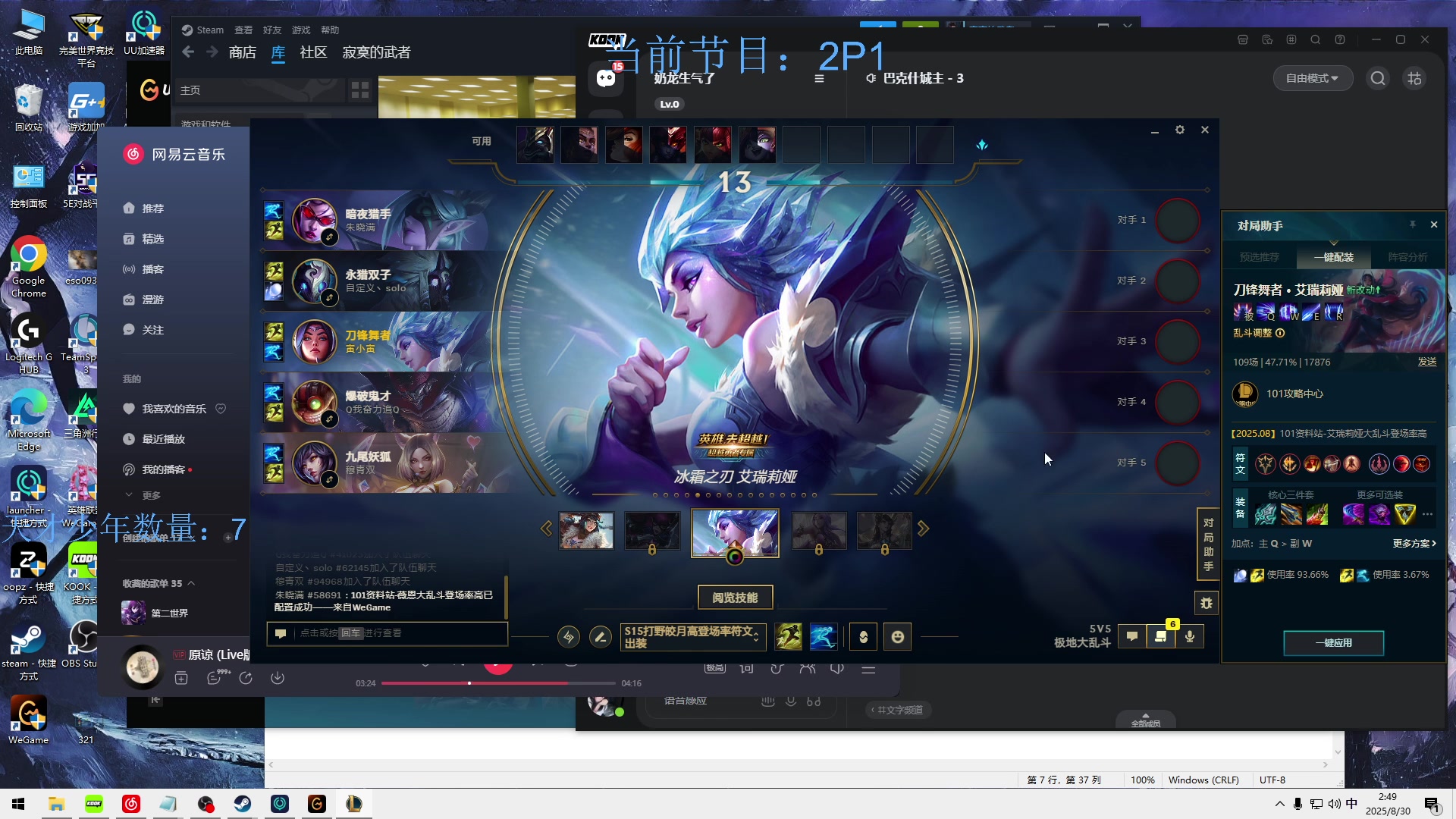Pick the first available bench champion
This screenshot has height=819, width=1456.
535,145
